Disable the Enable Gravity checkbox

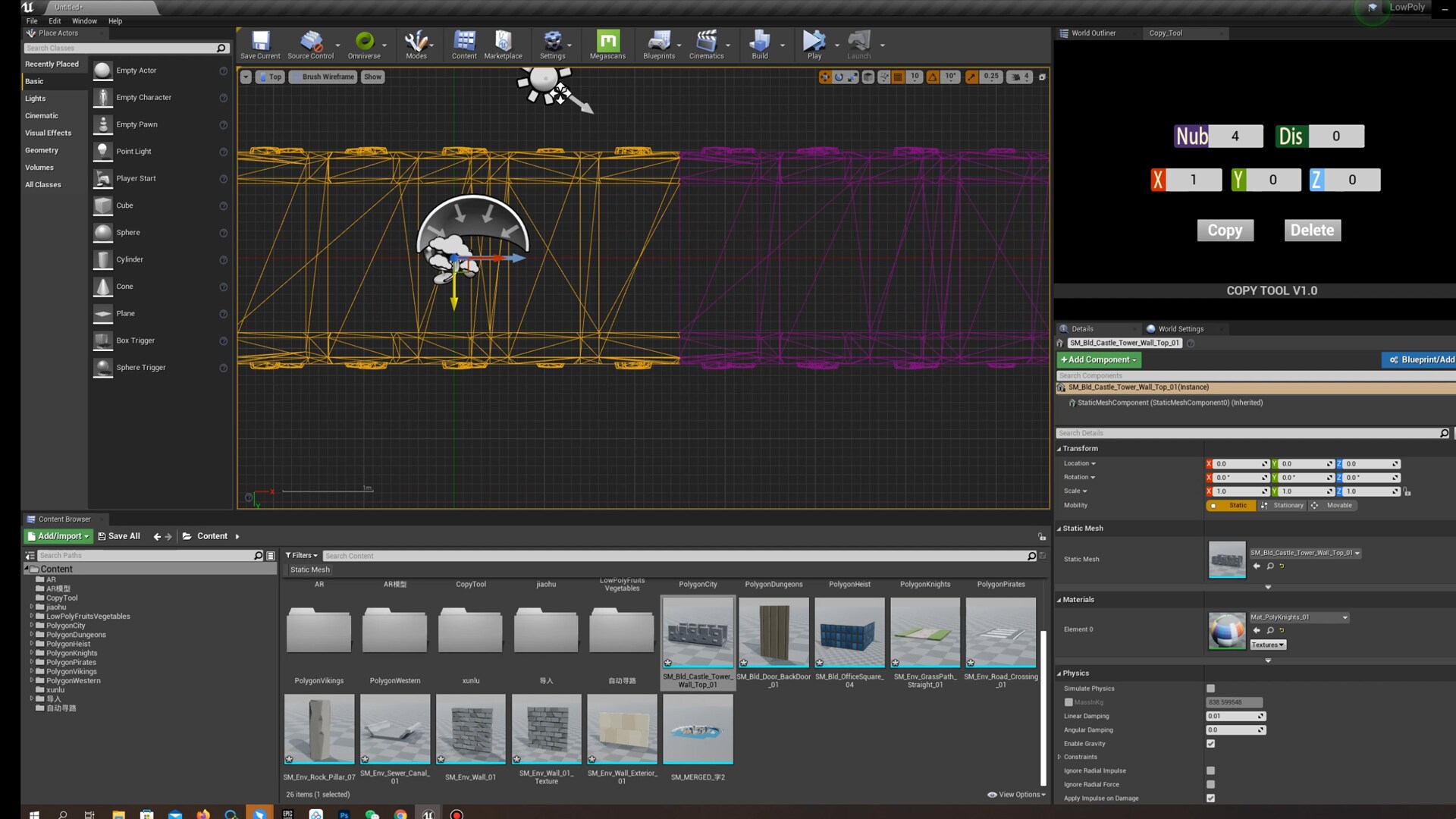click(1210, 743)
